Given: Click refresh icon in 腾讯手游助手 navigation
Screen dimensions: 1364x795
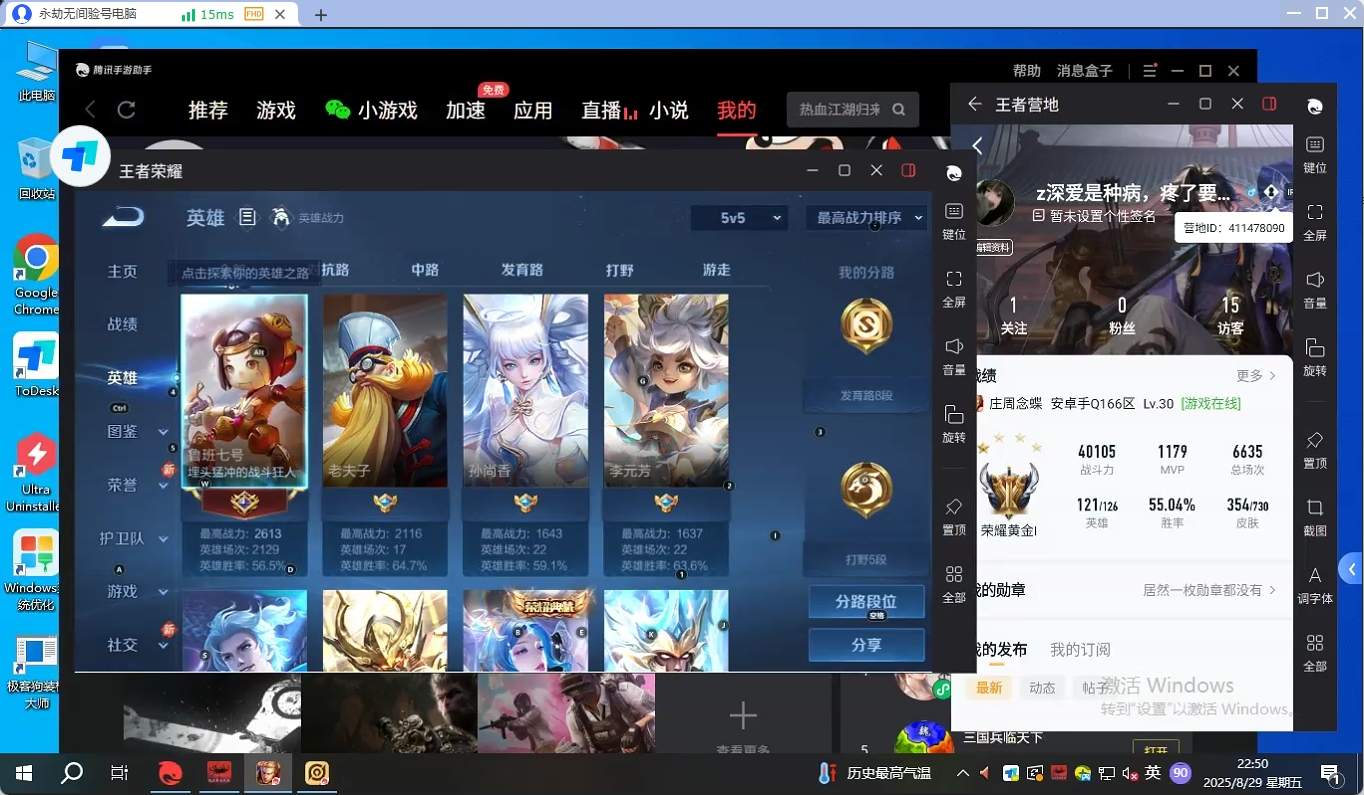Looking at the screenshot, I should tap(126, 109).
